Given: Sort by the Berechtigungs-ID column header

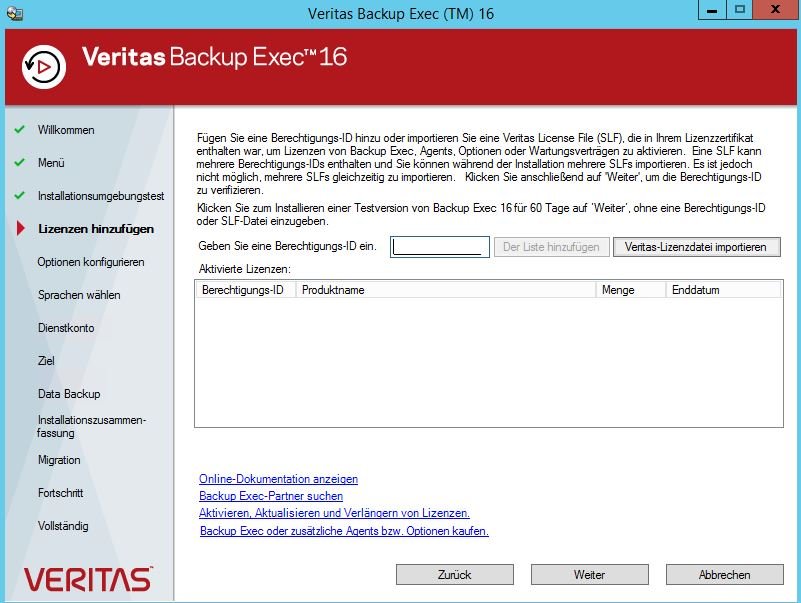Looking at the screenshot, I should tap(246, 290).
